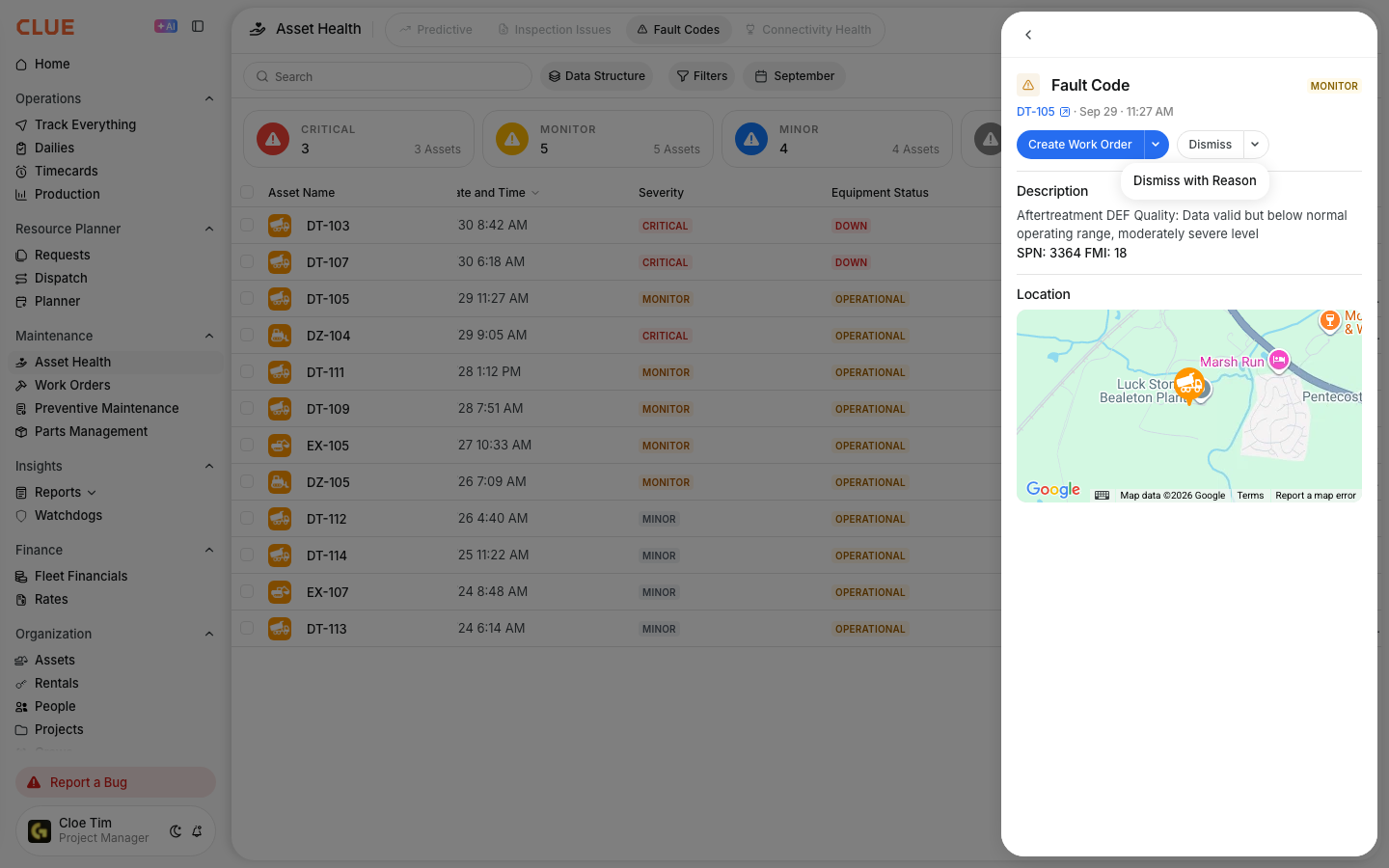The height and width of the screenshot is (868, 1389).
Task: Click the Monitor yellow warning icon
Action: [x=512, y=139]
